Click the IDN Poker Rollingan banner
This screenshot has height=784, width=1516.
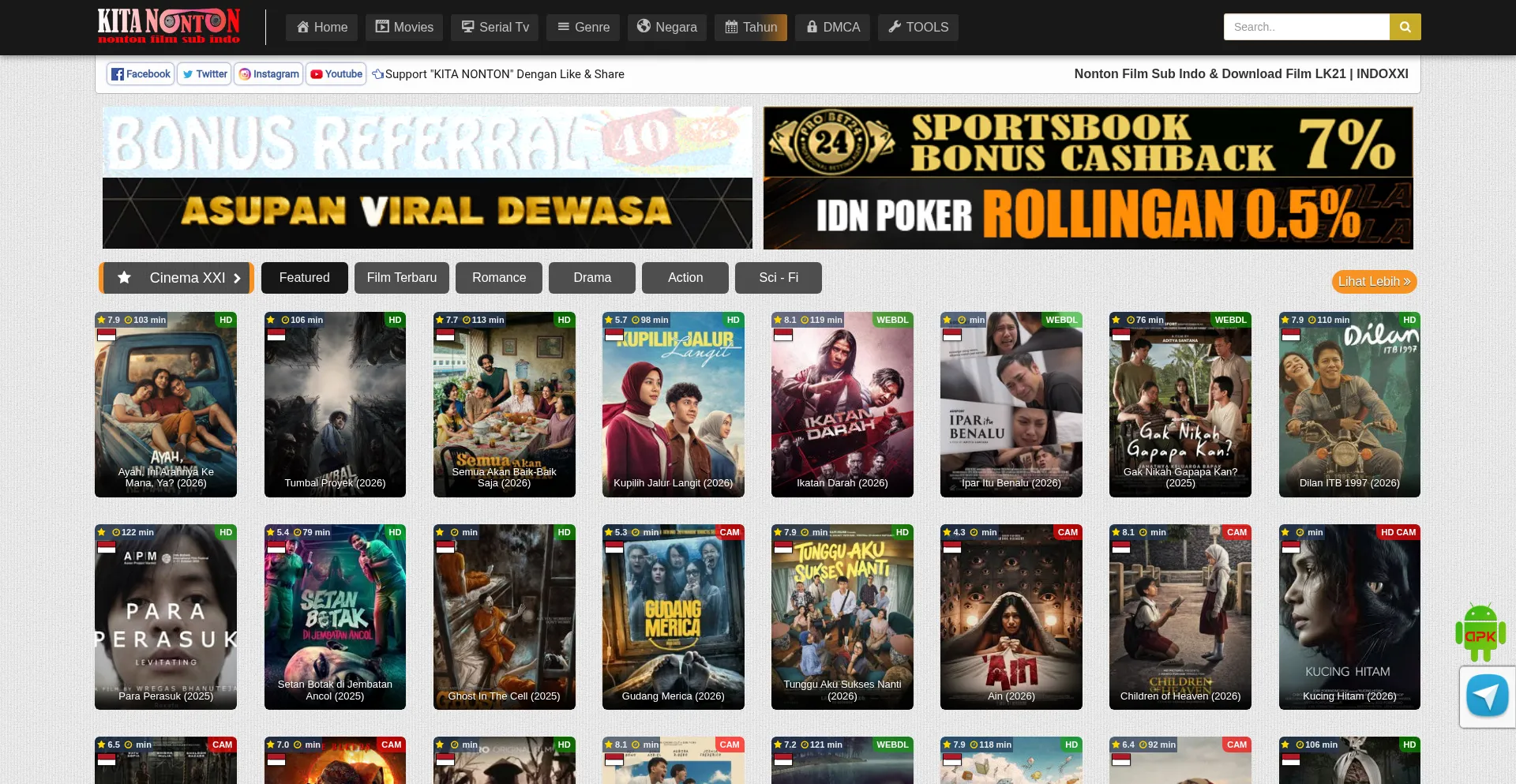tap(1088, 213)
